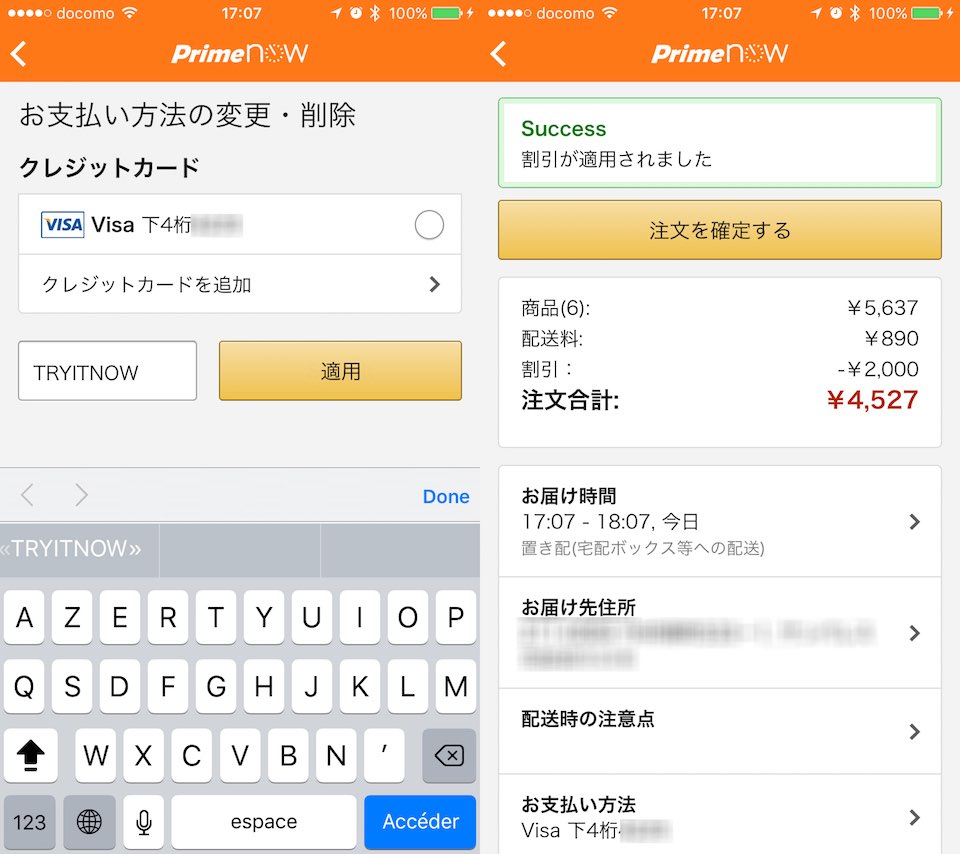Open the 配送時の注意点 delivery notes row
960x854 pixels.
click(720, 732)
